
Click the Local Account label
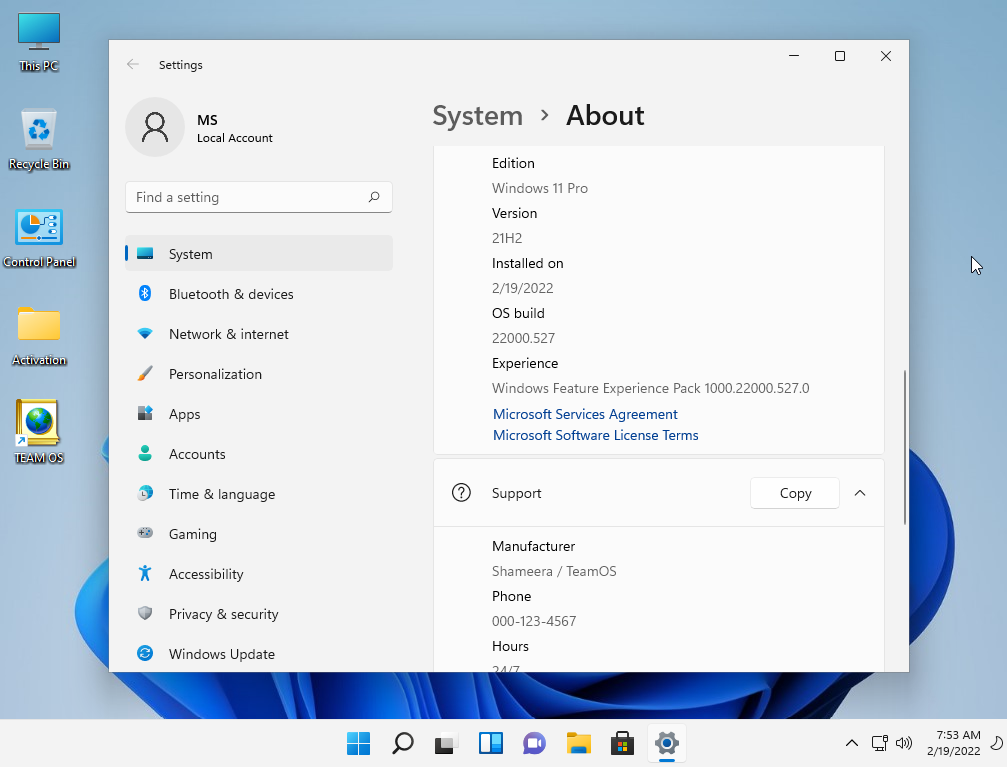[x=234, y=138]
